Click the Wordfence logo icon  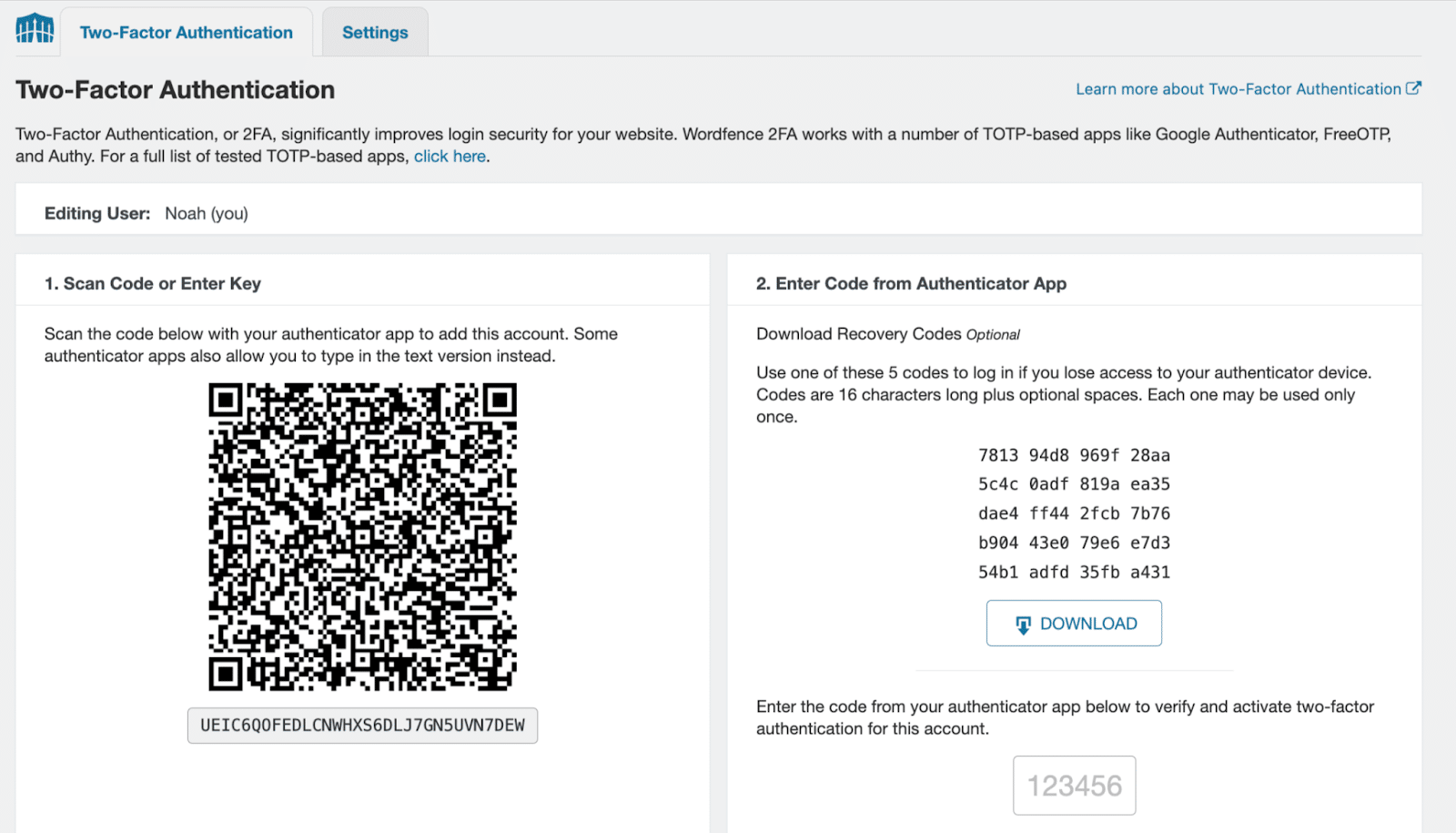(35, 28)
